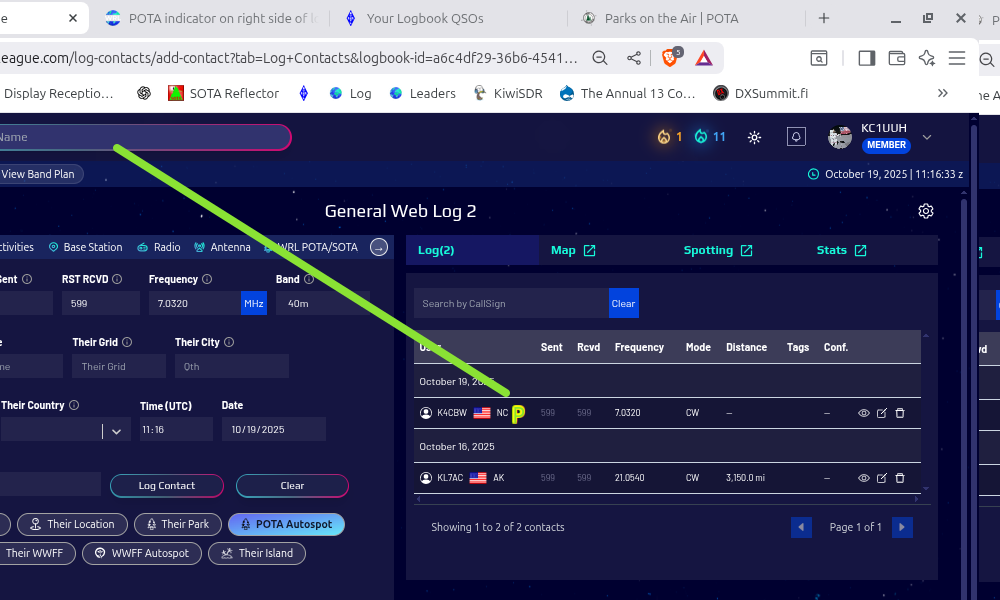
Task: Toggle light/dark theme sun icon
Action: pyautogui.click(x=754, y=137)
